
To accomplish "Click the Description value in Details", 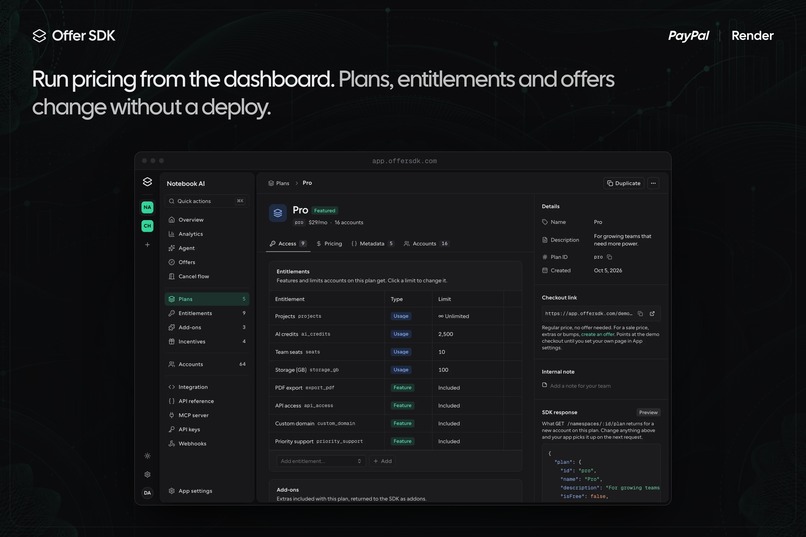I will pos(622,240).
